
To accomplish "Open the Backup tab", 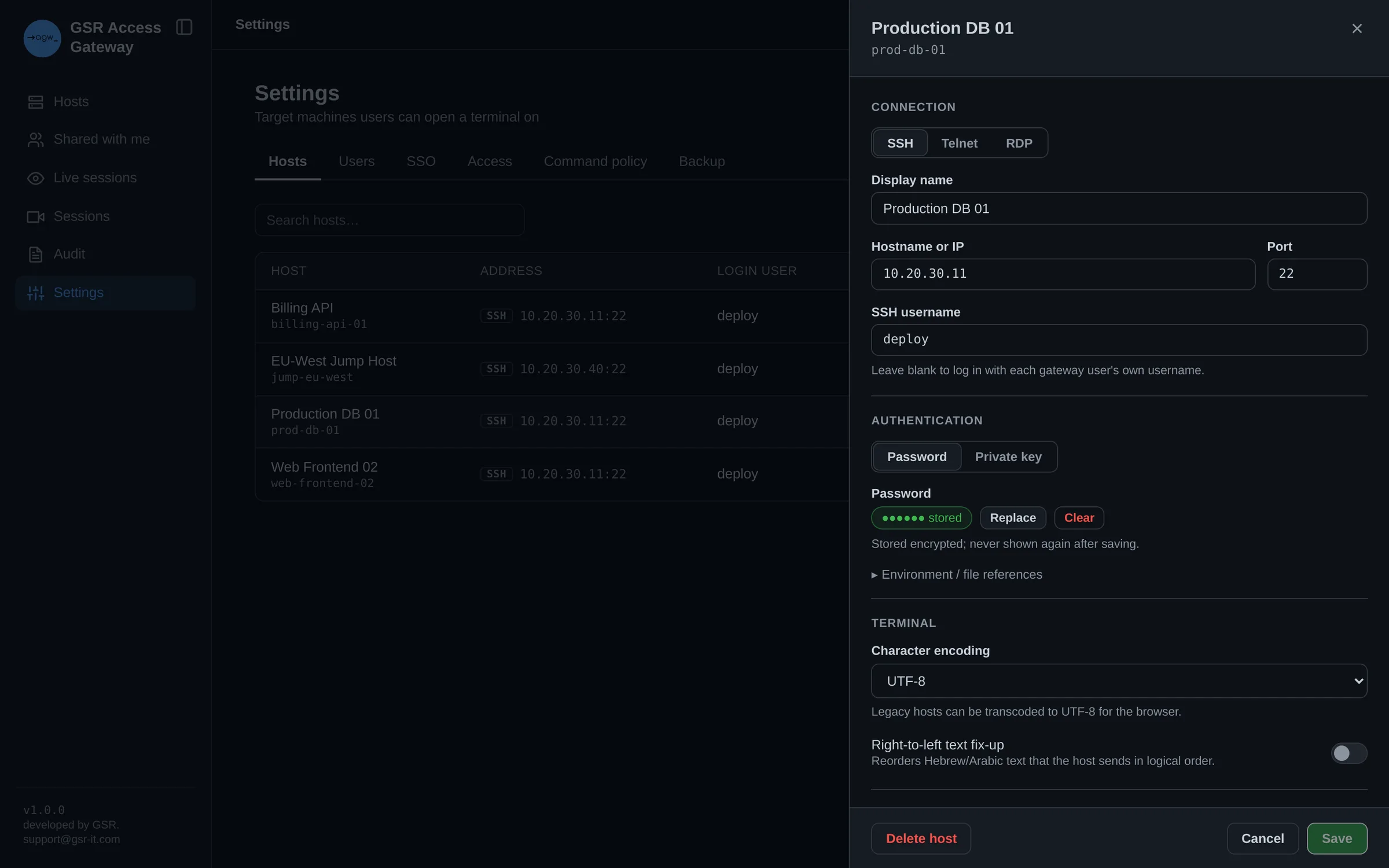I will 701,161.
